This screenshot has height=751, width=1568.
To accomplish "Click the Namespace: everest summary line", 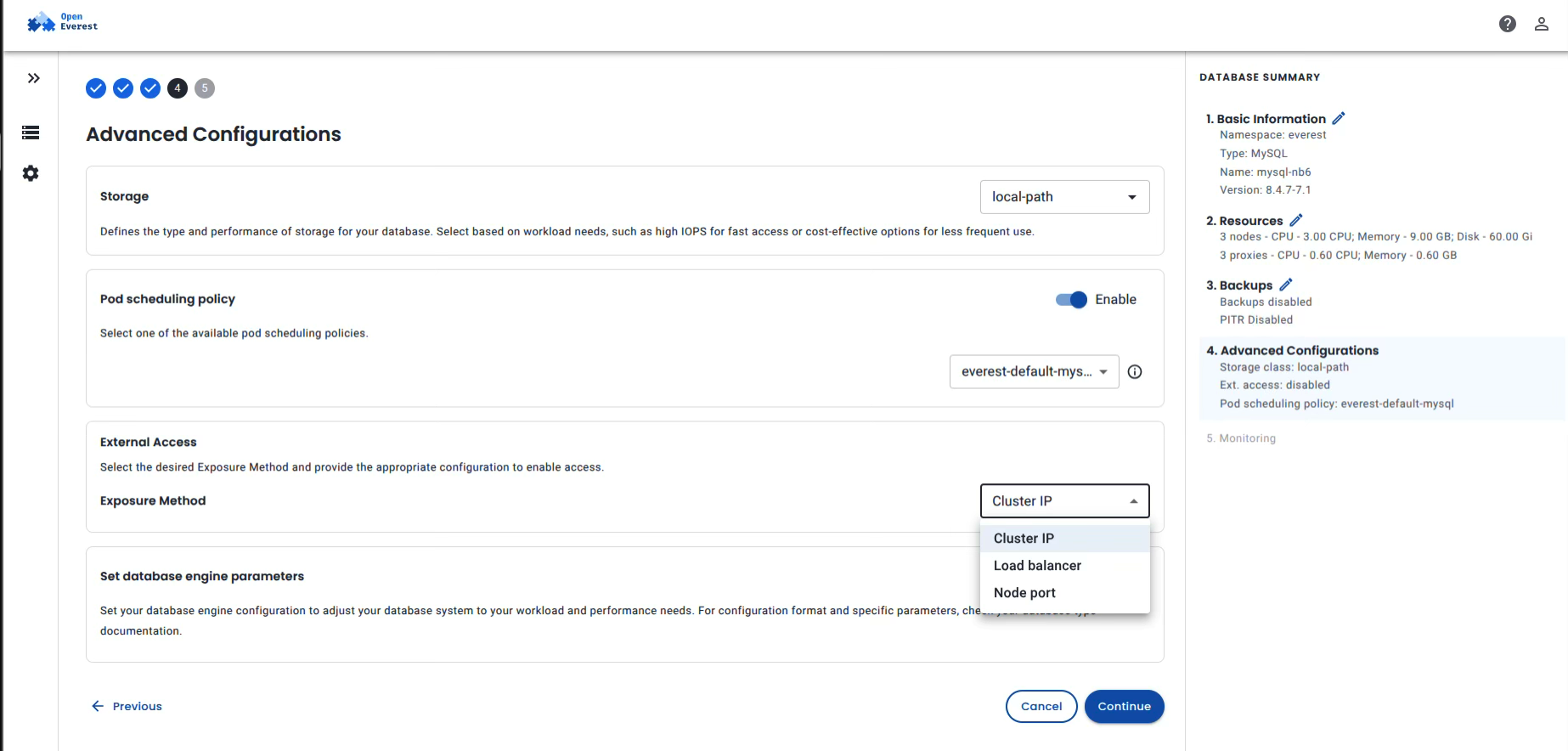I will 1273,135.
